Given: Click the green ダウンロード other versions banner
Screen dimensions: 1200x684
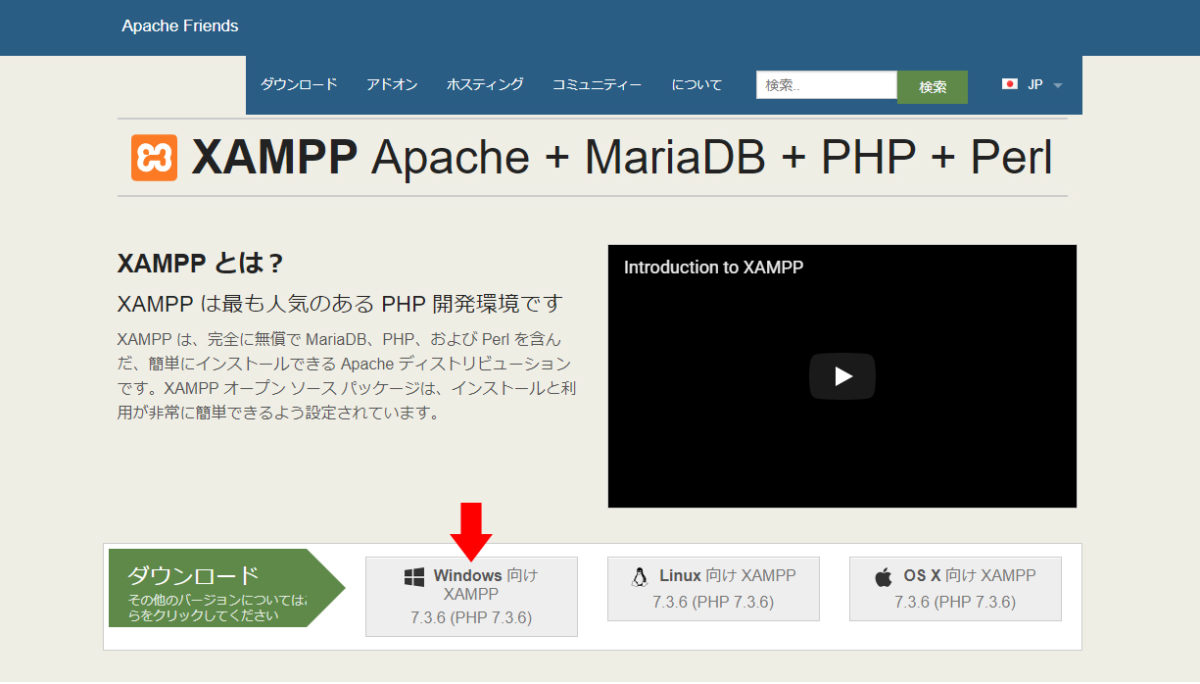Looking at the screenshot, I should [226, 588].
